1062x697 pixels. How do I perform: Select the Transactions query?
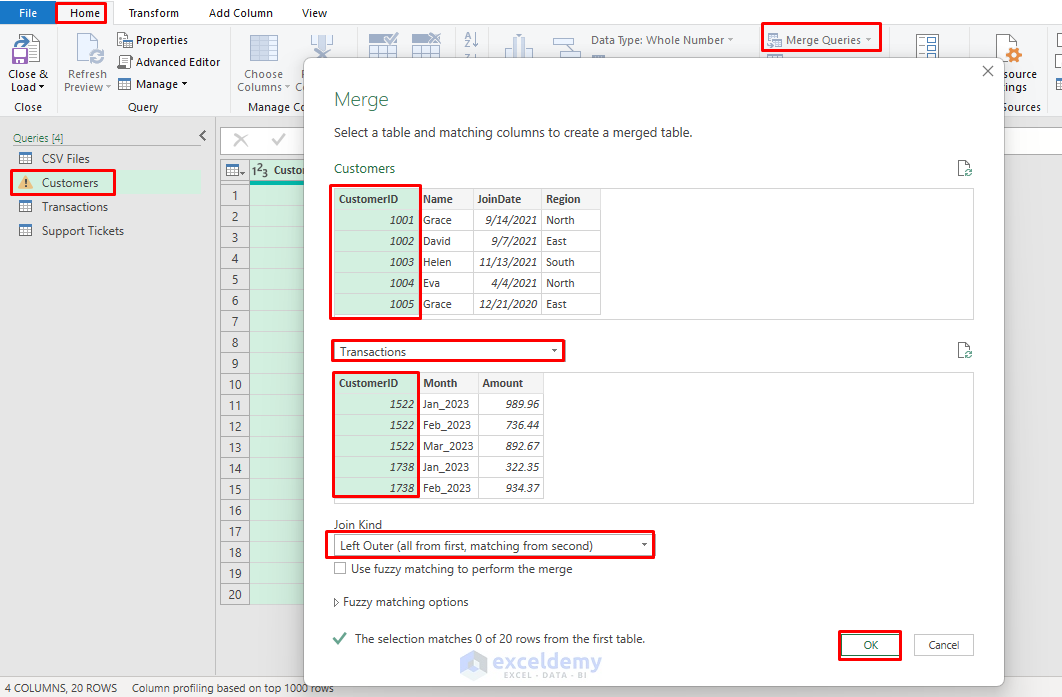75,207
